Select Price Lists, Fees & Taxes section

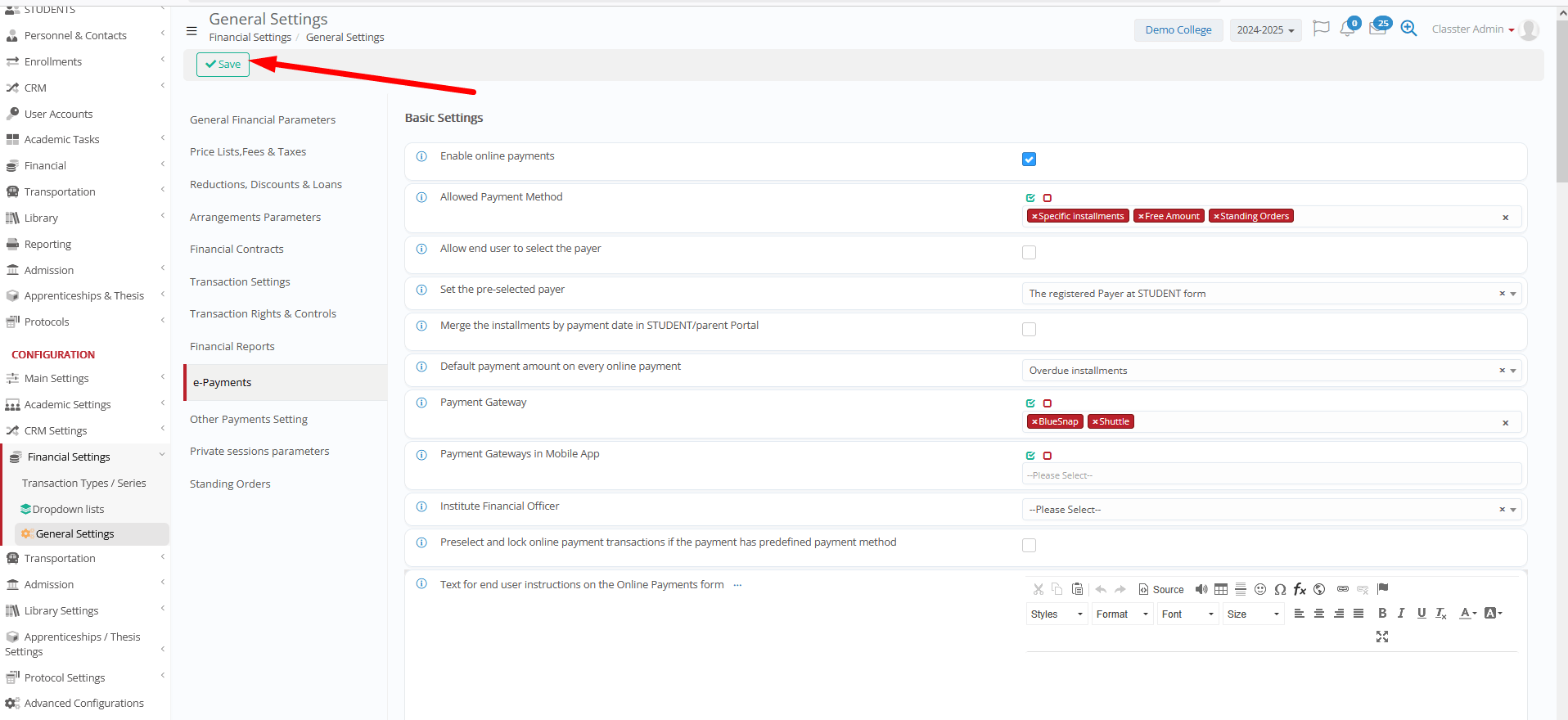[x=248, y=152]
